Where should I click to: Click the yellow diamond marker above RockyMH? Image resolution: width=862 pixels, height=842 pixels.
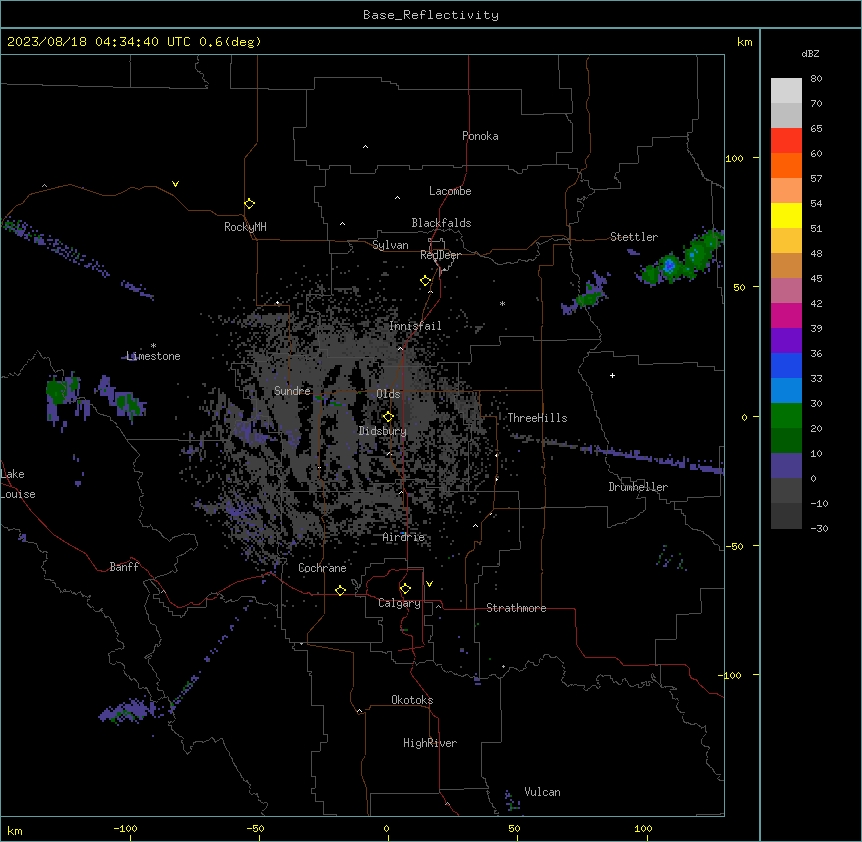coord(249,204)
